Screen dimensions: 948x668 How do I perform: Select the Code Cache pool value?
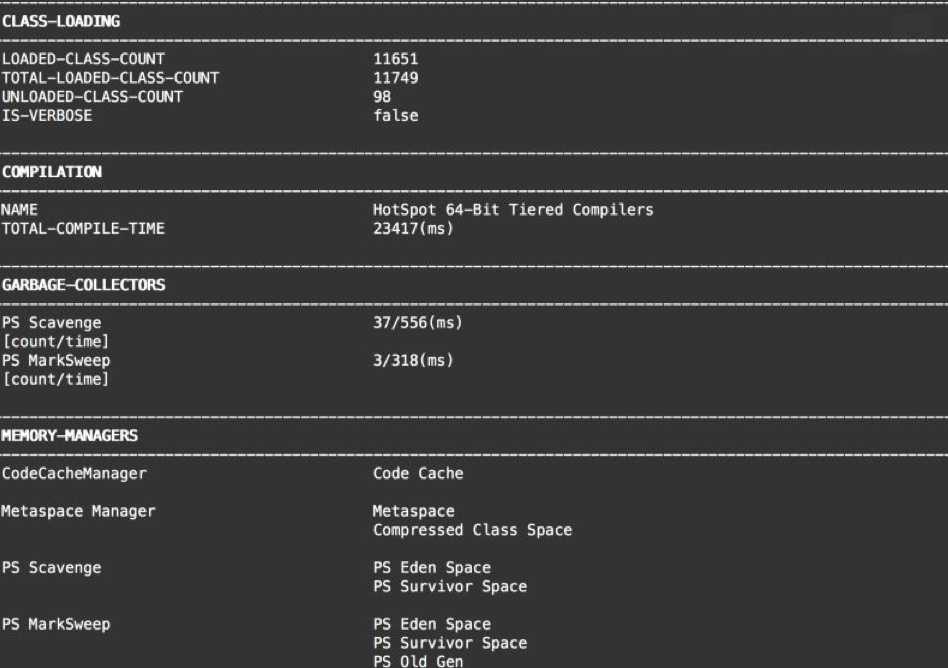coord(418,473)
